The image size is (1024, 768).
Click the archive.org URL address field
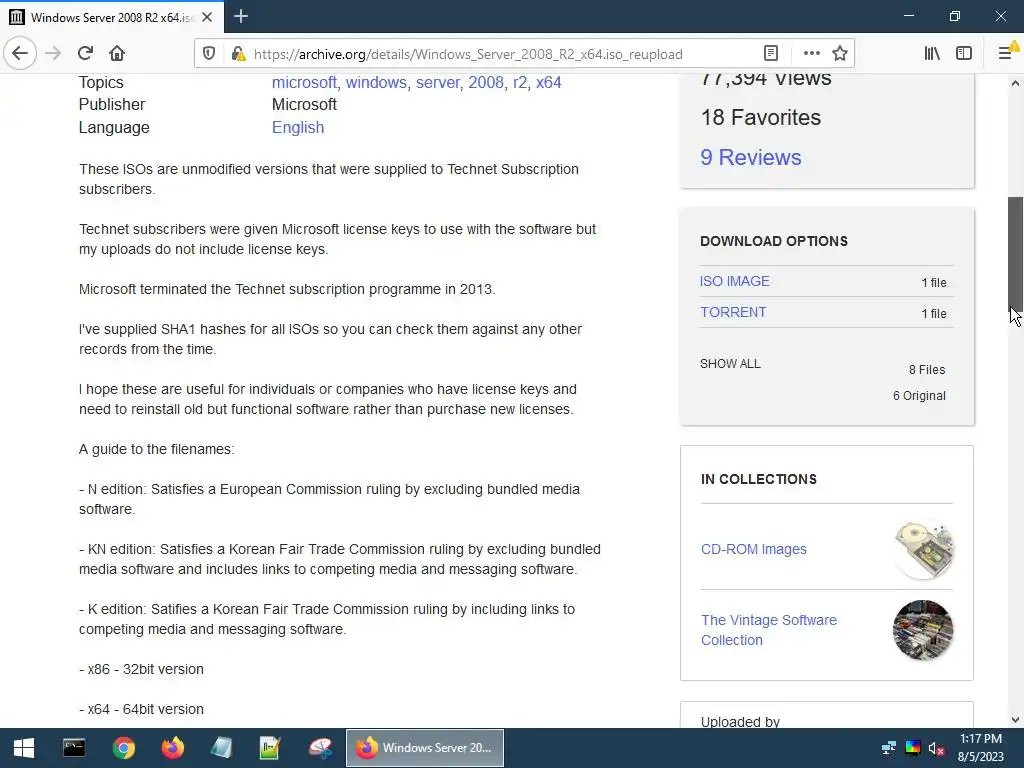point(468,54)
